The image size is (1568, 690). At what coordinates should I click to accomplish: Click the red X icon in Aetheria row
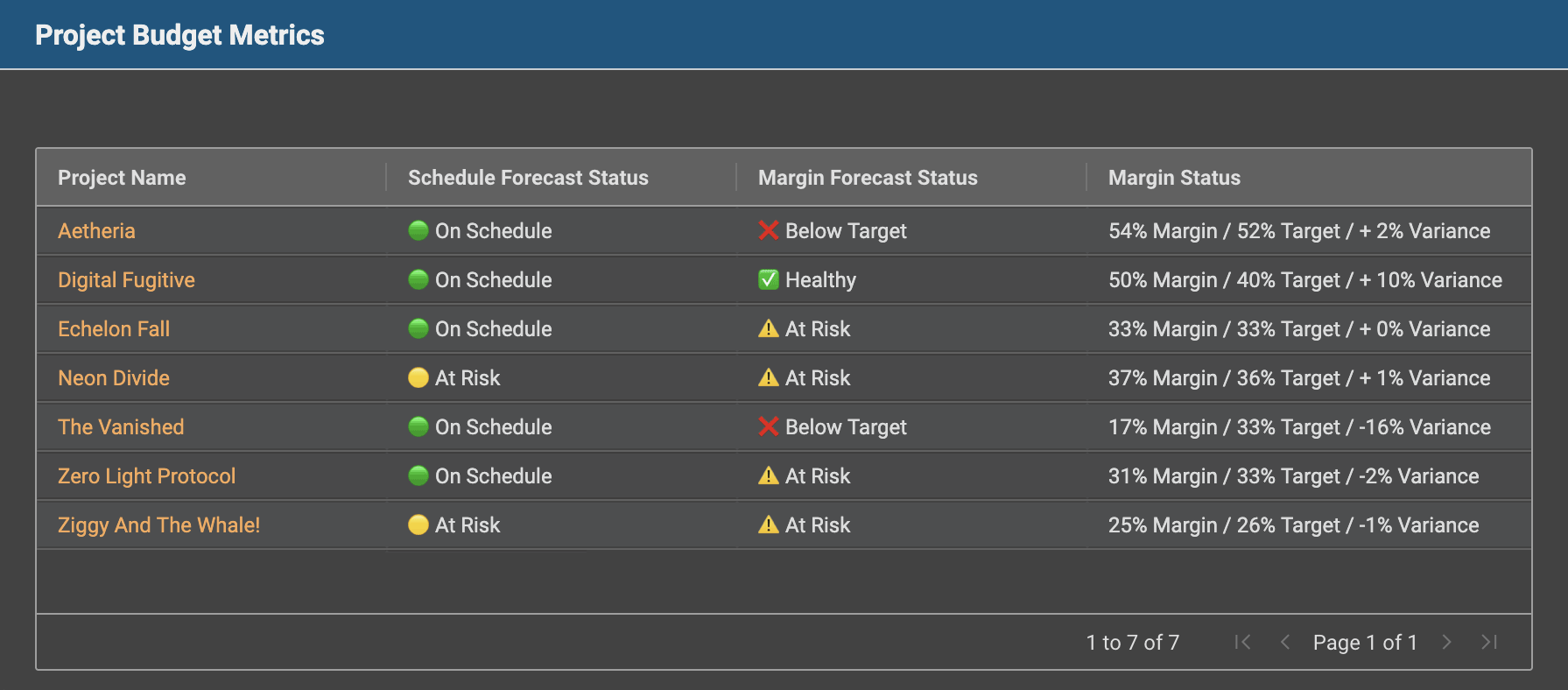pyautogui.click(x=769, y=230)
